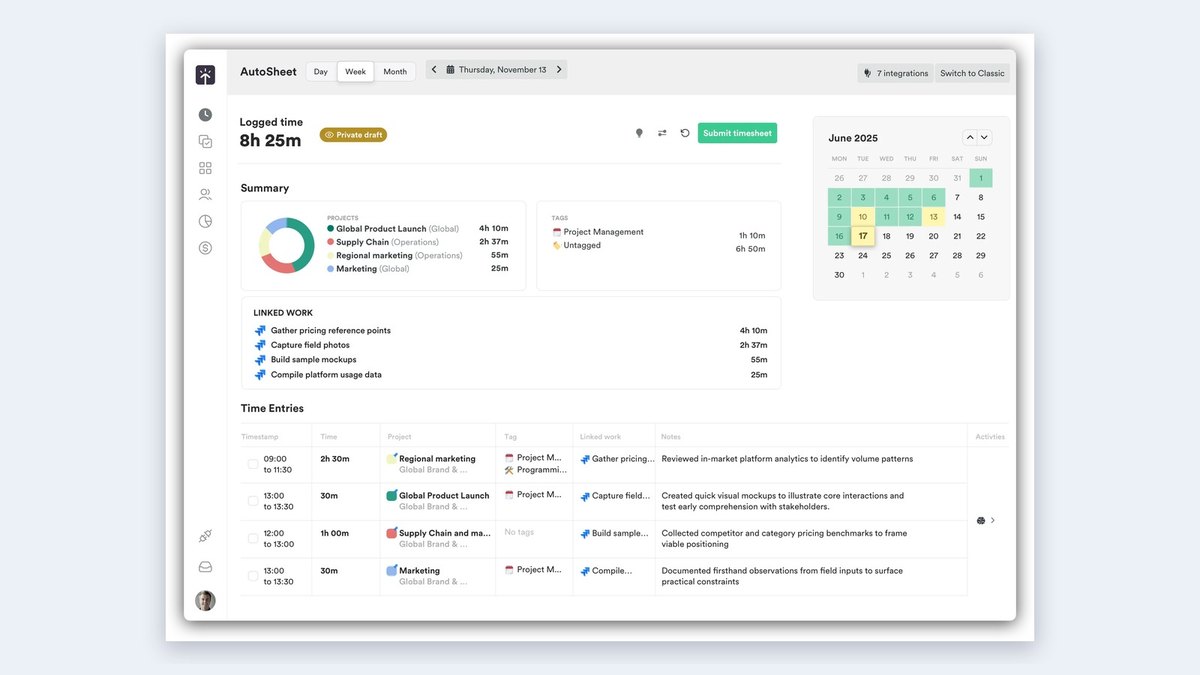Image resolution: width=1200 pixels, height=675 pixels.
Task: Click the Submit timesheet button
Action: click(x=737, y=133)
